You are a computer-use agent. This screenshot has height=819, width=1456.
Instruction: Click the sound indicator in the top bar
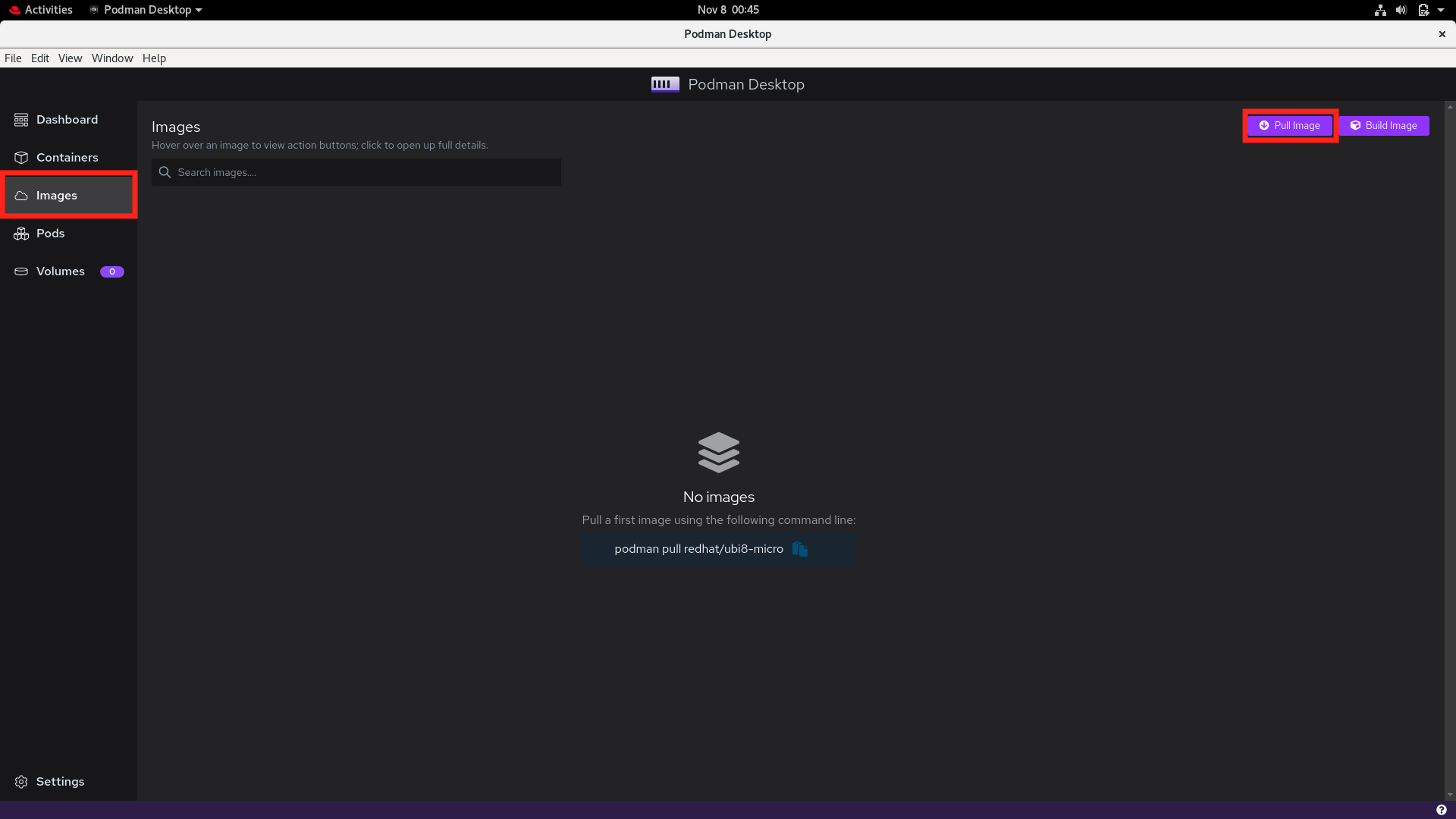1400,10
